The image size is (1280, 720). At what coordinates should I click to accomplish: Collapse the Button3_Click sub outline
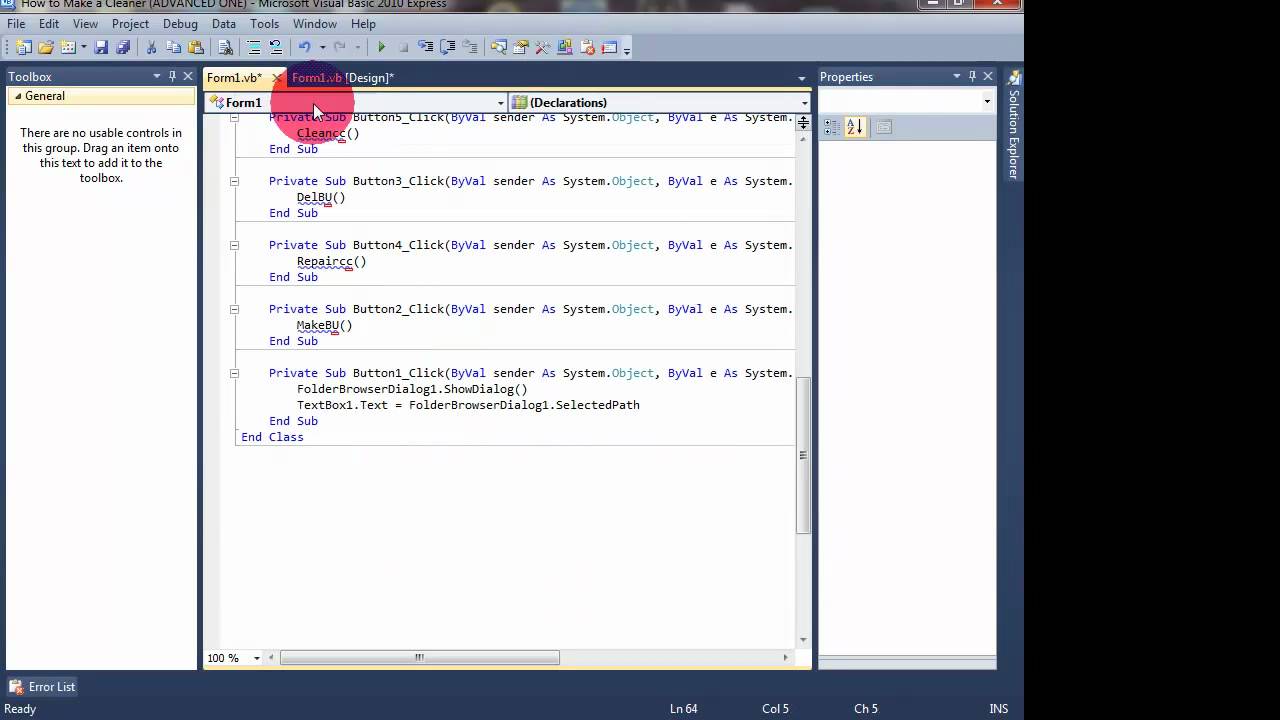[234, 181]
